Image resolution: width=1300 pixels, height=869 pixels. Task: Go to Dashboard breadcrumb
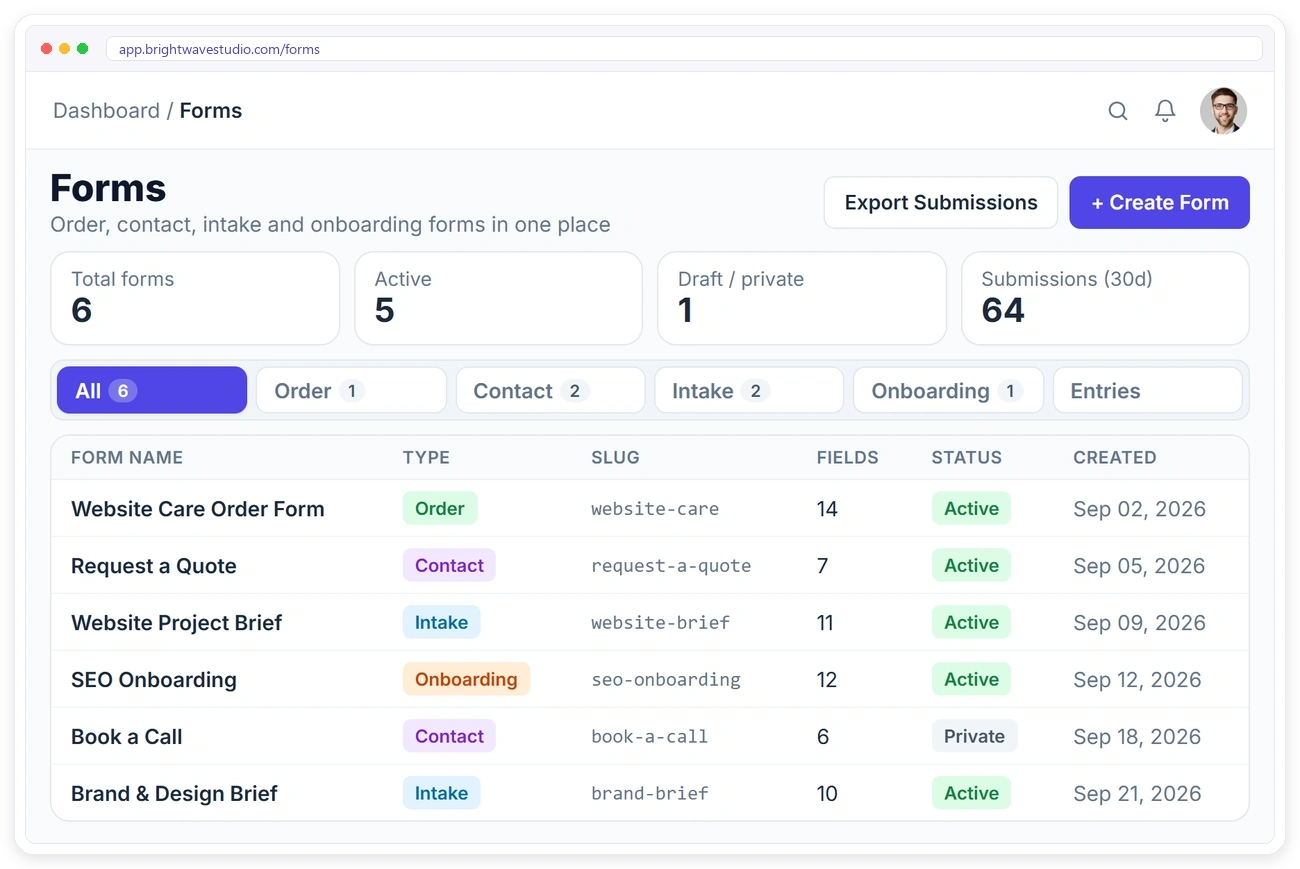[106, 111]
